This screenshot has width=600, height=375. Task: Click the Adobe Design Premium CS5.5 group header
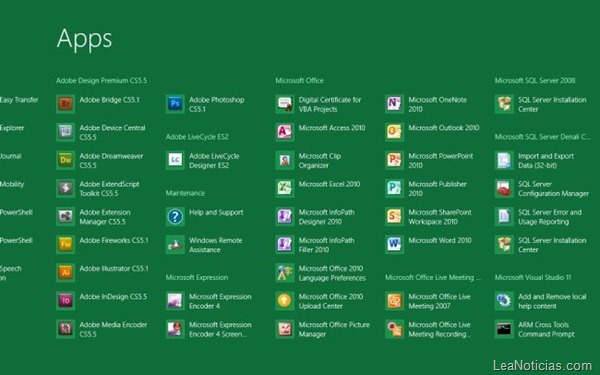pos(101,81)
